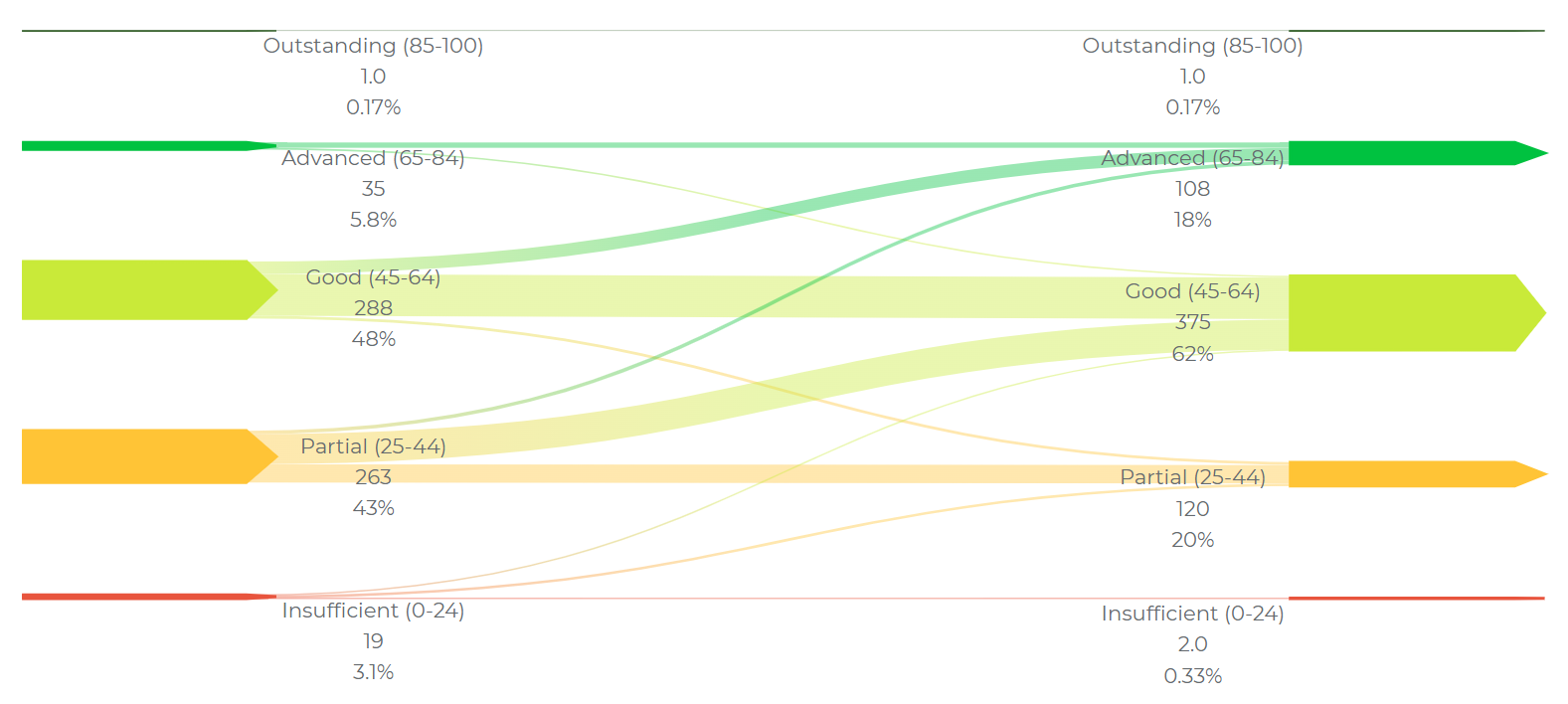The height and width of the screenshot is (704, 1568).
Task: Click the right Partial (25-44) label text
Action: coord(1192,477)
